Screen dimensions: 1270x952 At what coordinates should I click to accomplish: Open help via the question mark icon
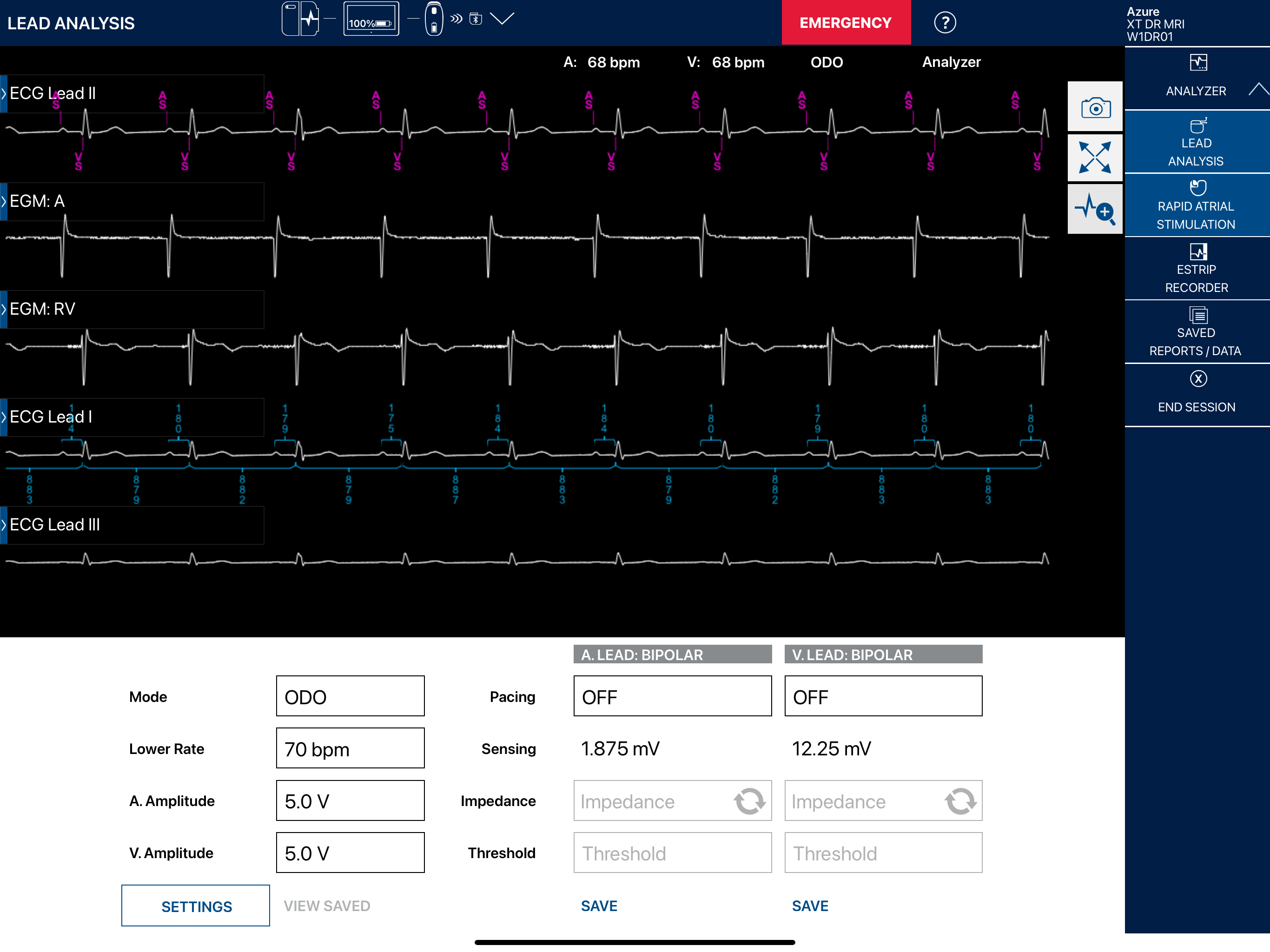tap(945, 23)
